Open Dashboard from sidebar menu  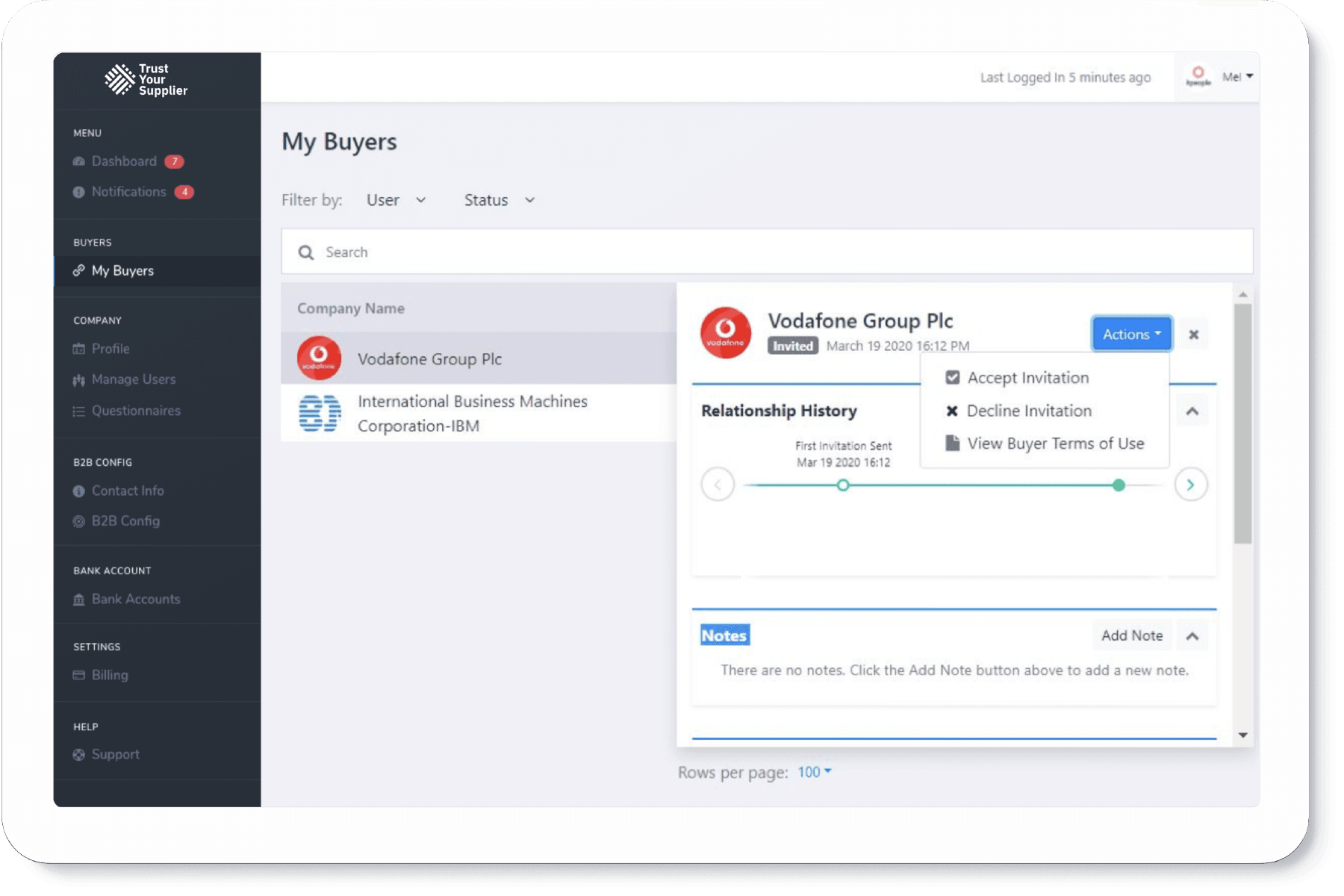124,161
